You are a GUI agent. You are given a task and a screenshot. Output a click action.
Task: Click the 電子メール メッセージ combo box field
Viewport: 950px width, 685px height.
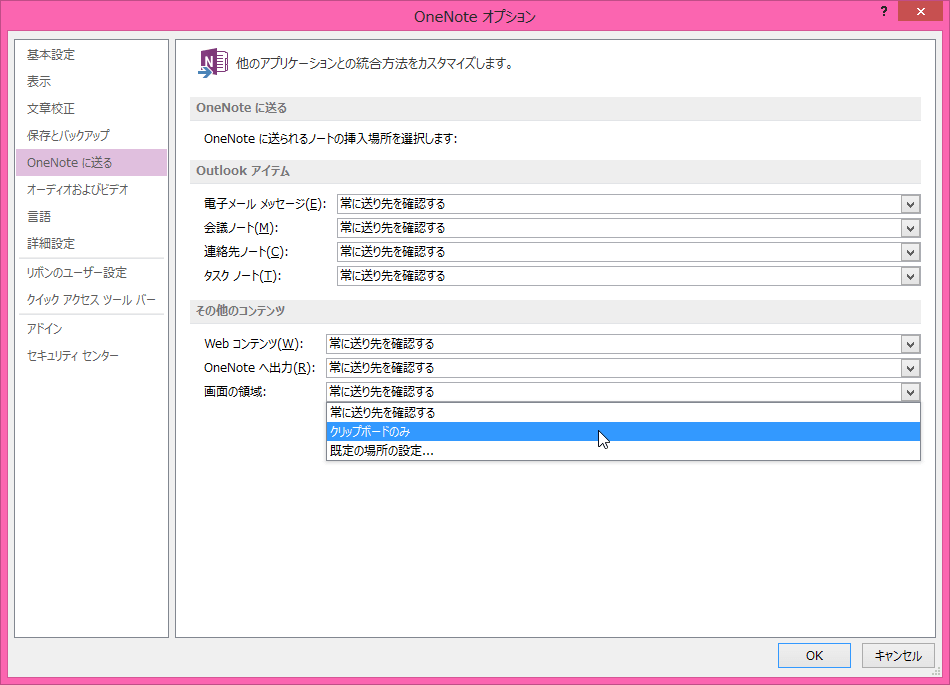pos(628,204)
